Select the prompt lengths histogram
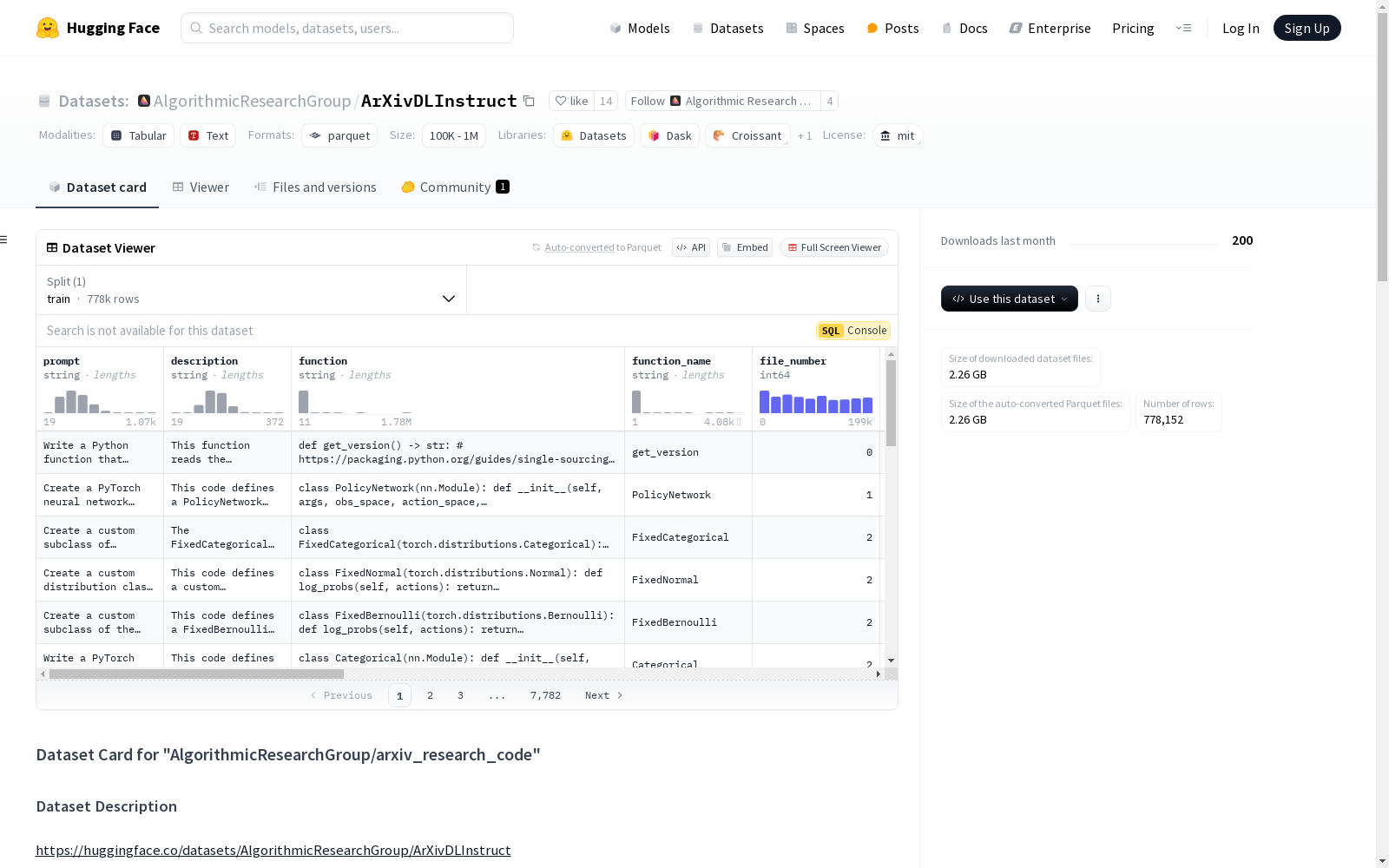The image size is (1389, 868). (x=100, y=402)
